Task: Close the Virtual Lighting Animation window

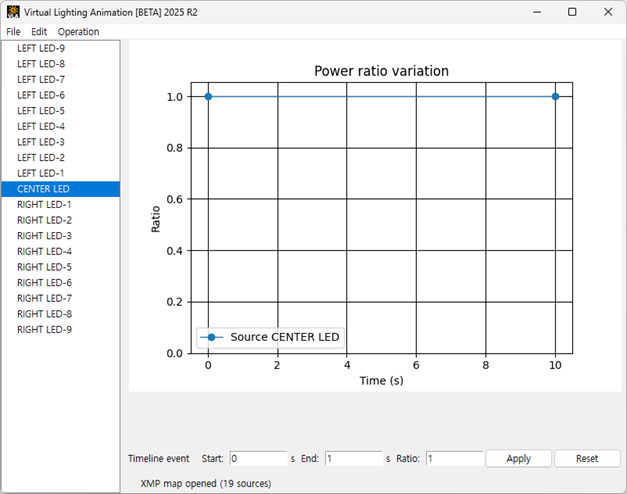Action: 608,12
